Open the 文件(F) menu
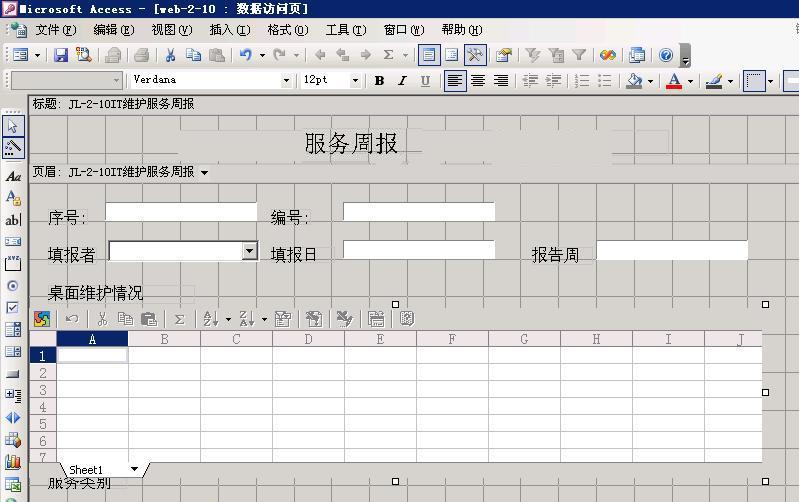Image resolution: width=799 pixels, height=502 pixels. click(56, 30)
